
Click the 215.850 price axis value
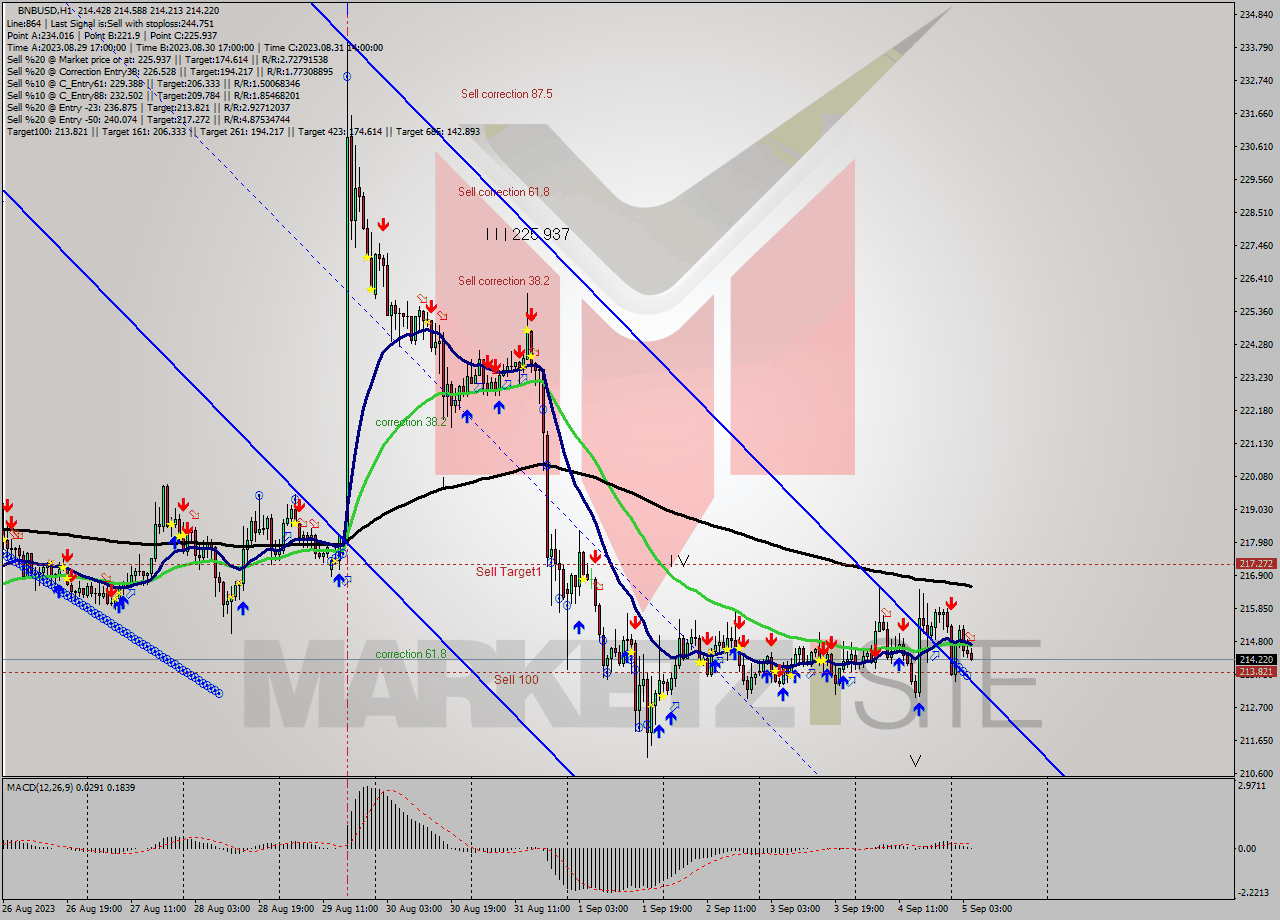coord(1255,608)
